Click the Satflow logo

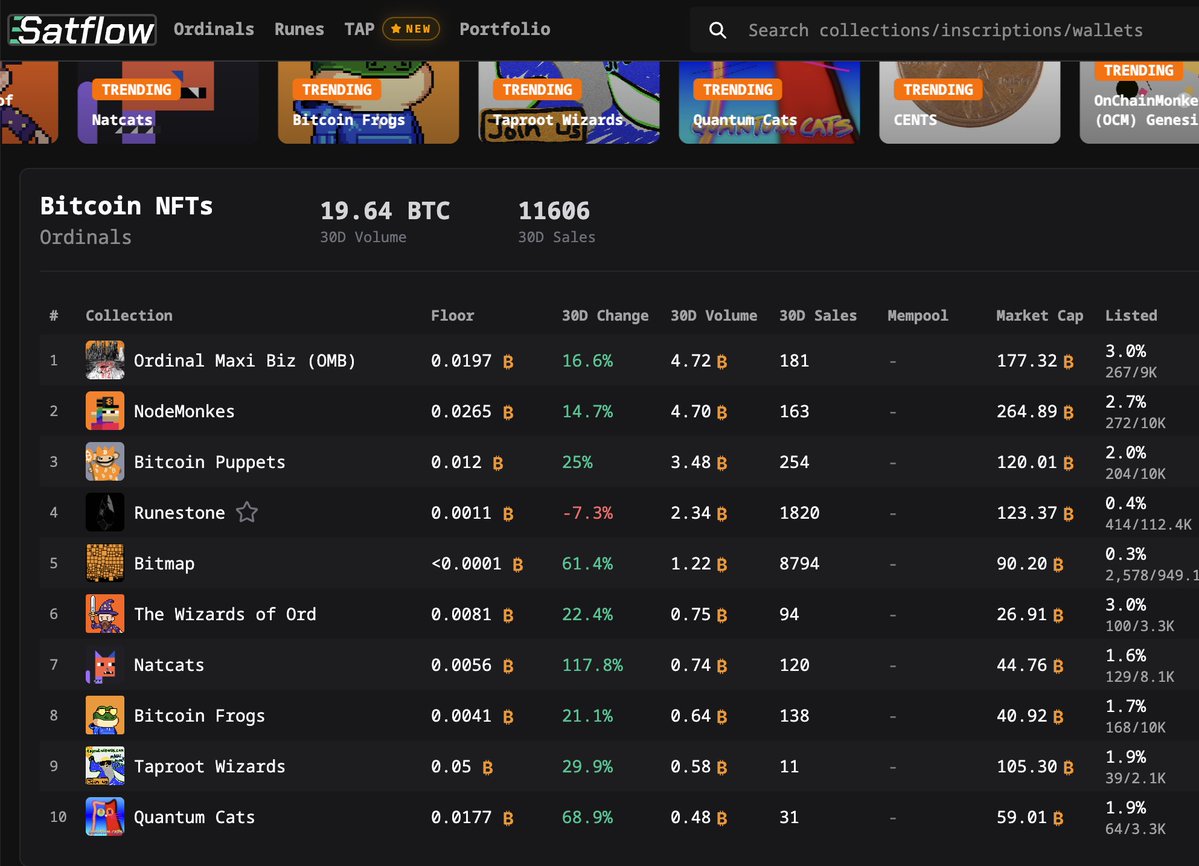[x=82, y=30]
